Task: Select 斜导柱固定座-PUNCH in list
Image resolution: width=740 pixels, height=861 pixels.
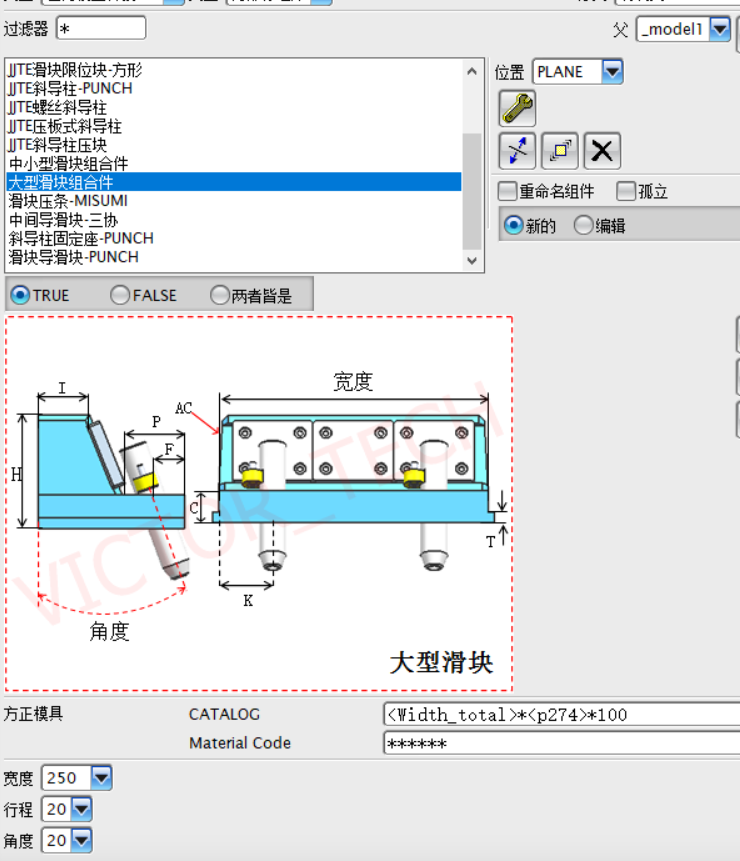Action: pos(234,238)
